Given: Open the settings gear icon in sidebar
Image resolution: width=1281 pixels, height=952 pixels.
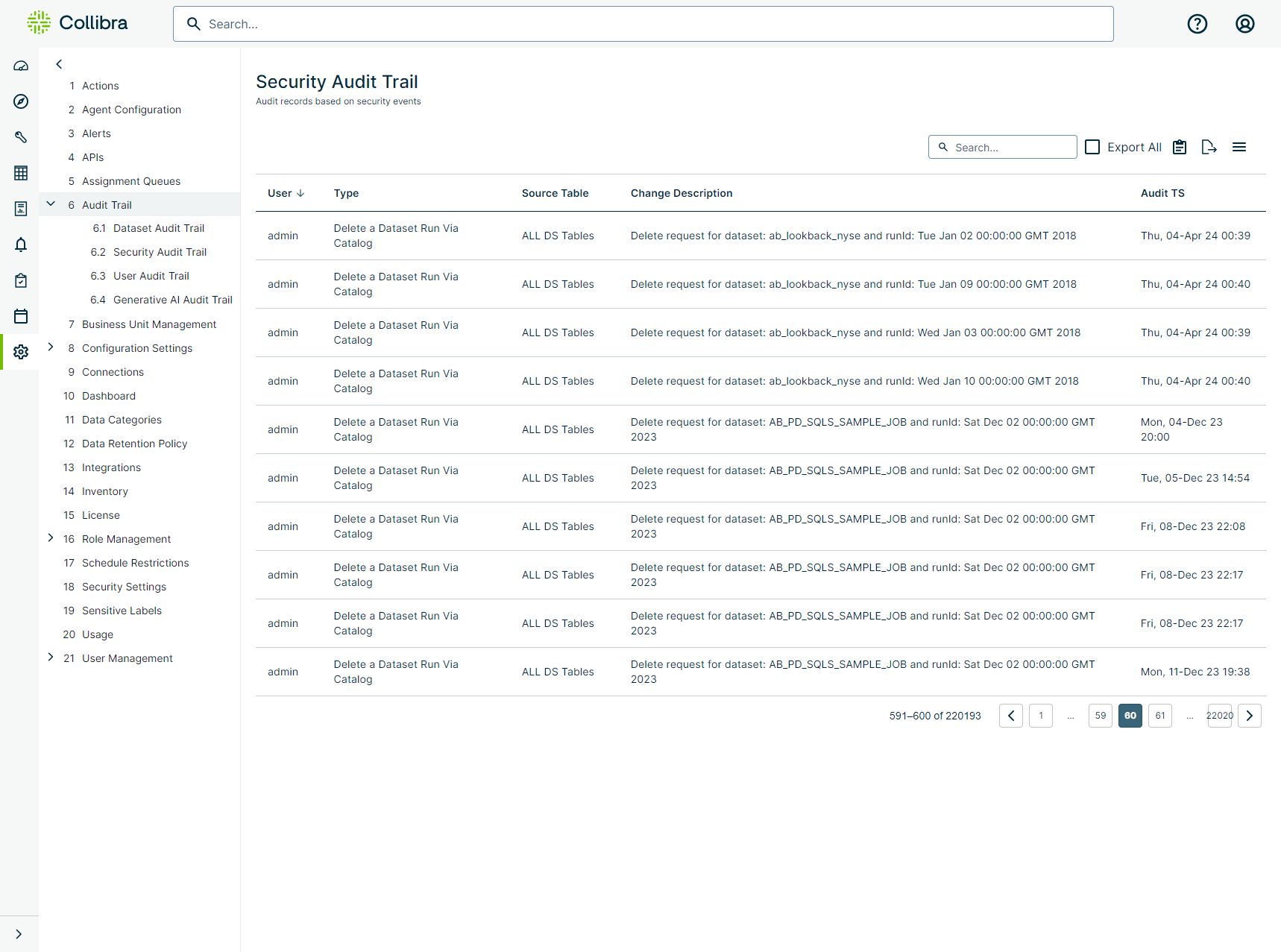Looking at the screenshot, I should (21, 352).
